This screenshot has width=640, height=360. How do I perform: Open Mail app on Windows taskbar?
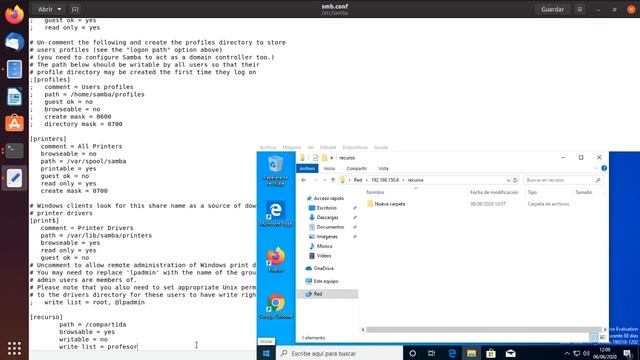click(511, 353)
